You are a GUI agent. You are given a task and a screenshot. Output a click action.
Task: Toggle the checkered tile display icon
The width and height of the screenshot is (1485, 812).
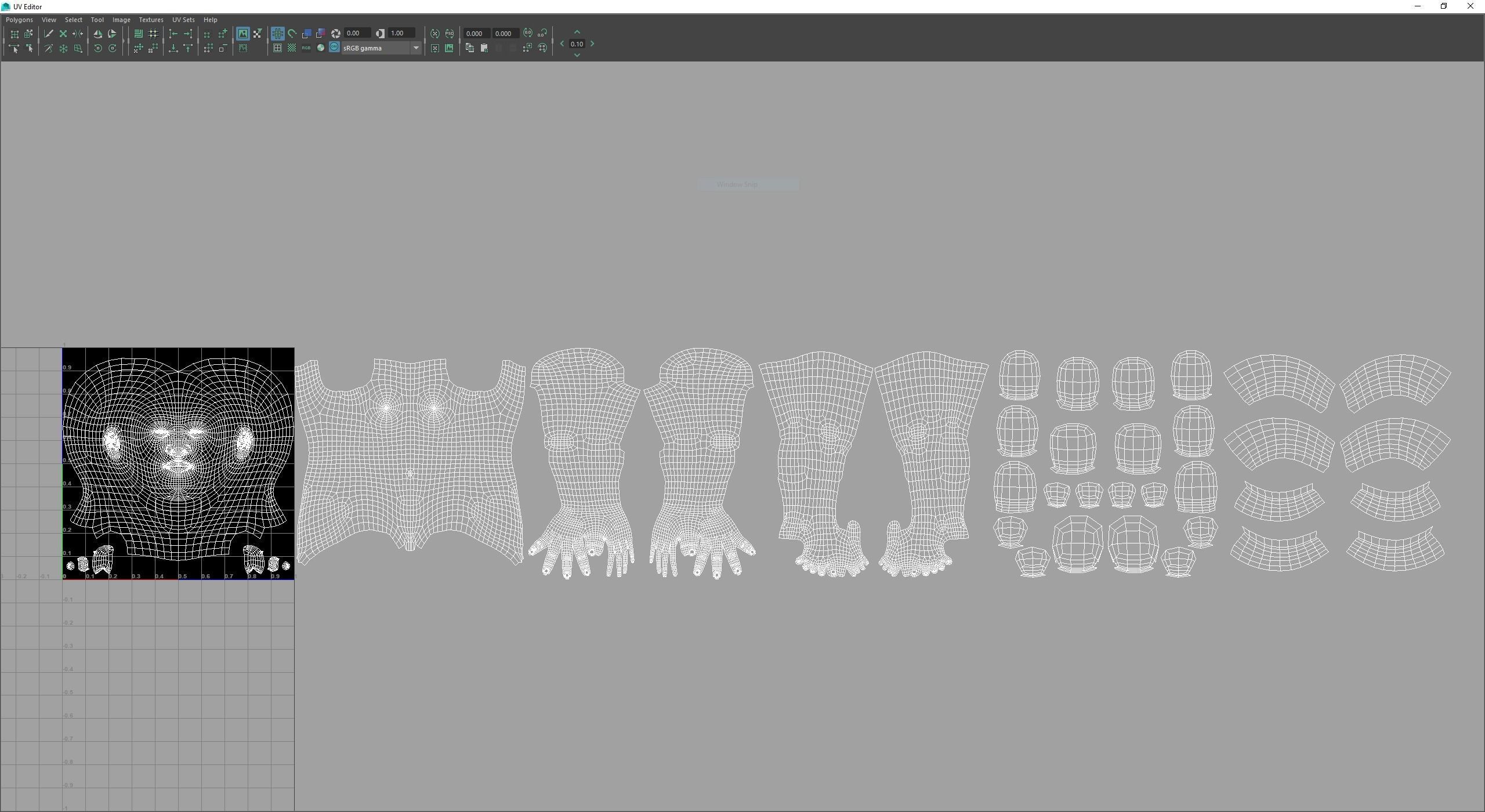pyautogui.click(x=292, y=49)
